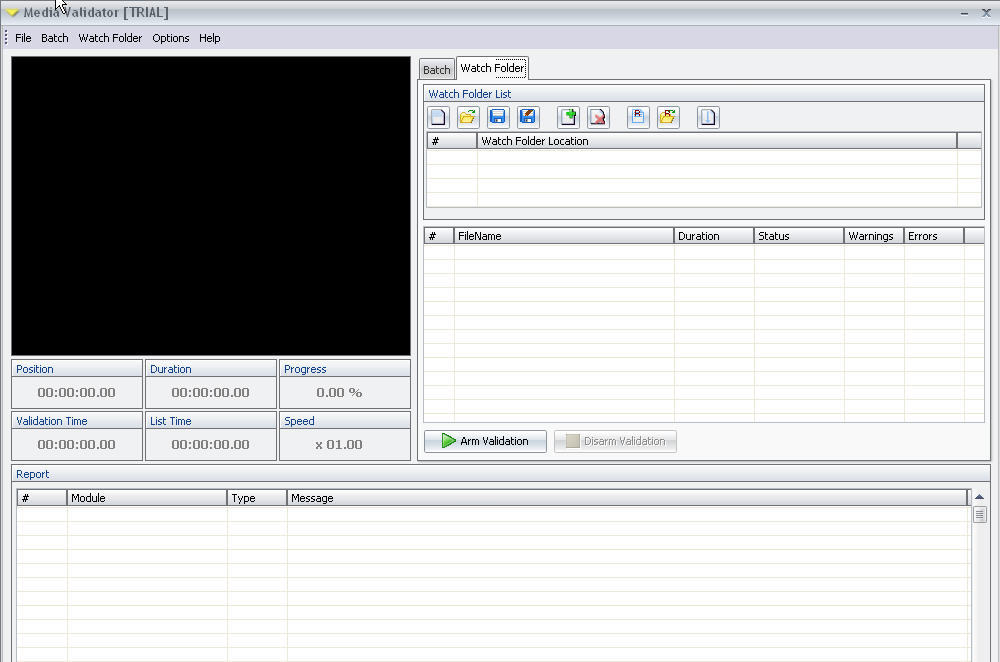Viewport: 1000px width, 662px height.
Task: Click the Duration column header in file list
Action: point(714,236)
